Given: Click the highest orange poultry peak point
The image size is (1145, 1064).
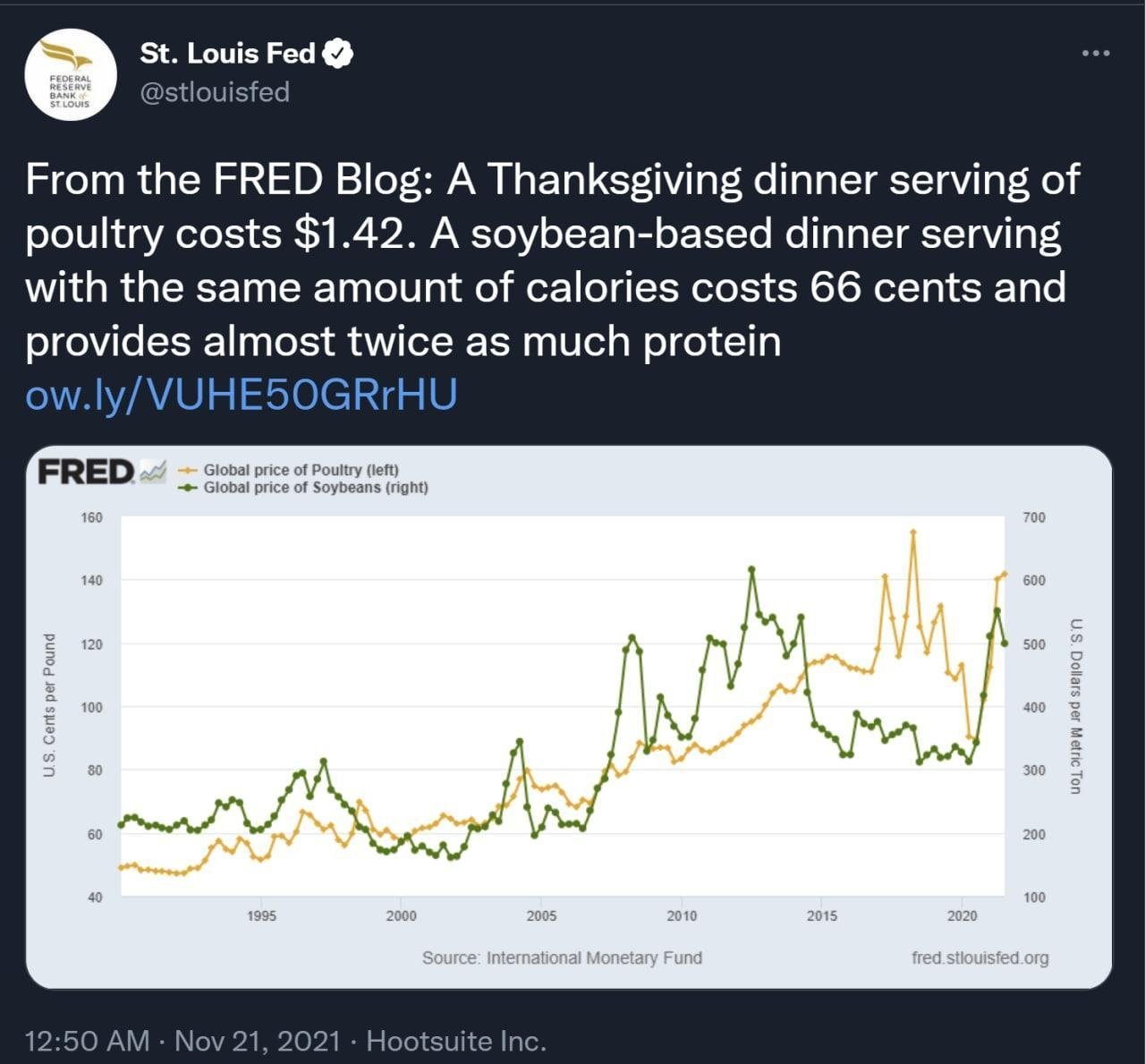Looking at the screenshot, I should point(912,532).
